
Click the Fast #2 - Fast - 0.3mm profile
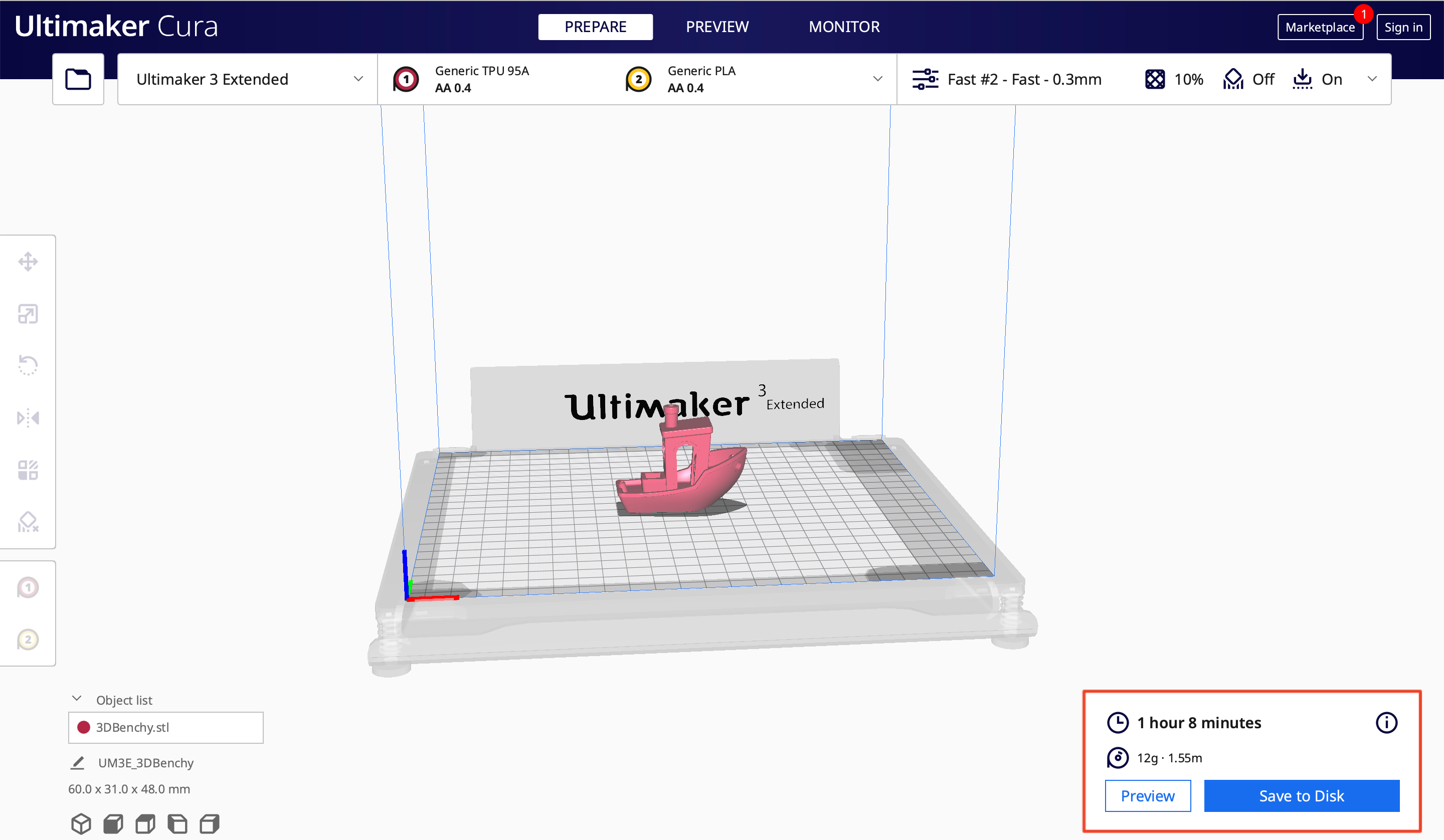[1024, 79]
